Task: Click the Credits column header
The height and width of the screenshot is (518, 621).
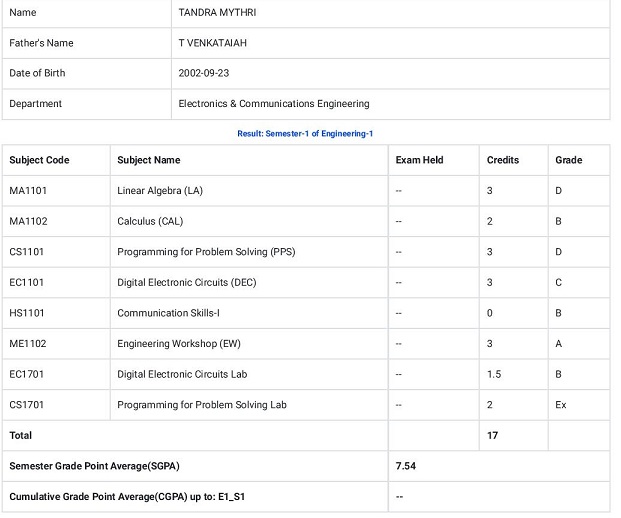Action: click(503, 160)
